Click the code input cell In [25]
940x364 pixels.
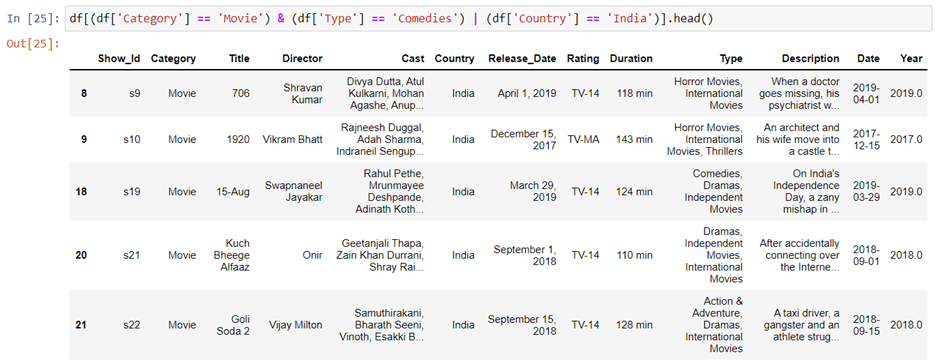pos(499,19)
